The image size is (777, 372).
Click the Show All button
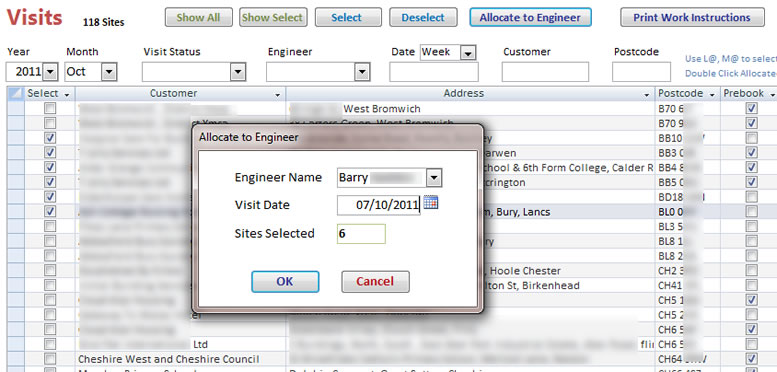(198, 17)
